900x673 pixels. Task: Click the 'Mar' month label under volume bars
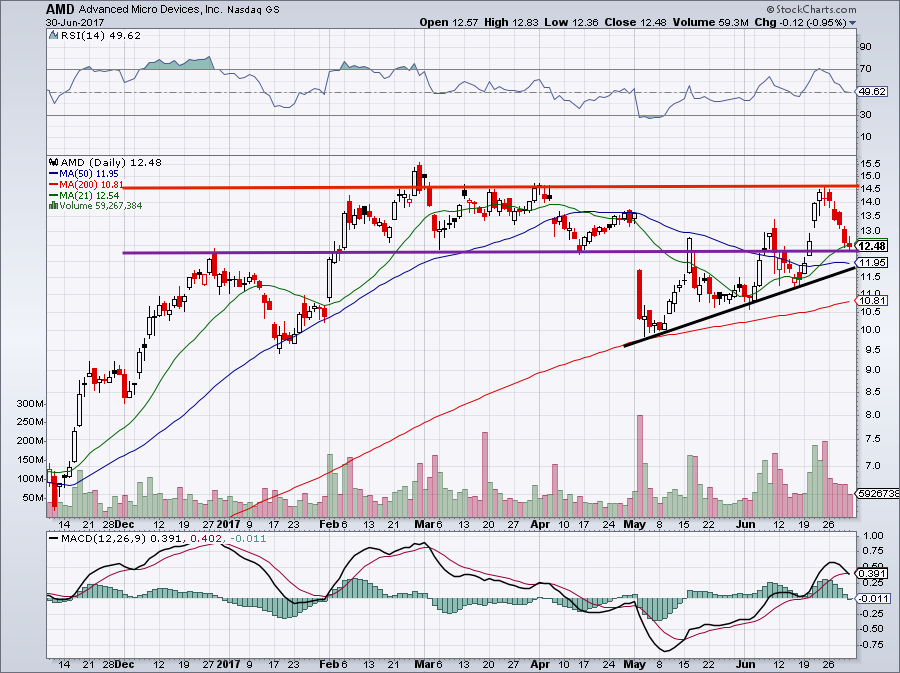pyautogui.click(x=423, y=524)
